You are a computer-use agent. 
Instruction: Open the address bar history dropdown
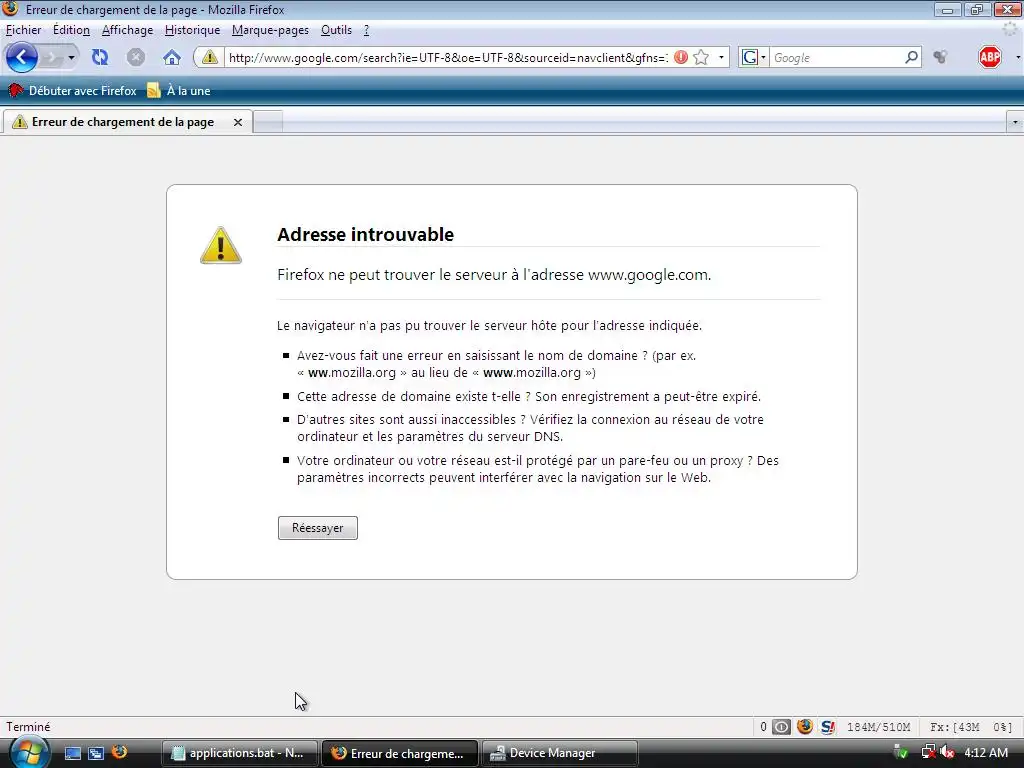pyautogui.click(x=721, y=57)
